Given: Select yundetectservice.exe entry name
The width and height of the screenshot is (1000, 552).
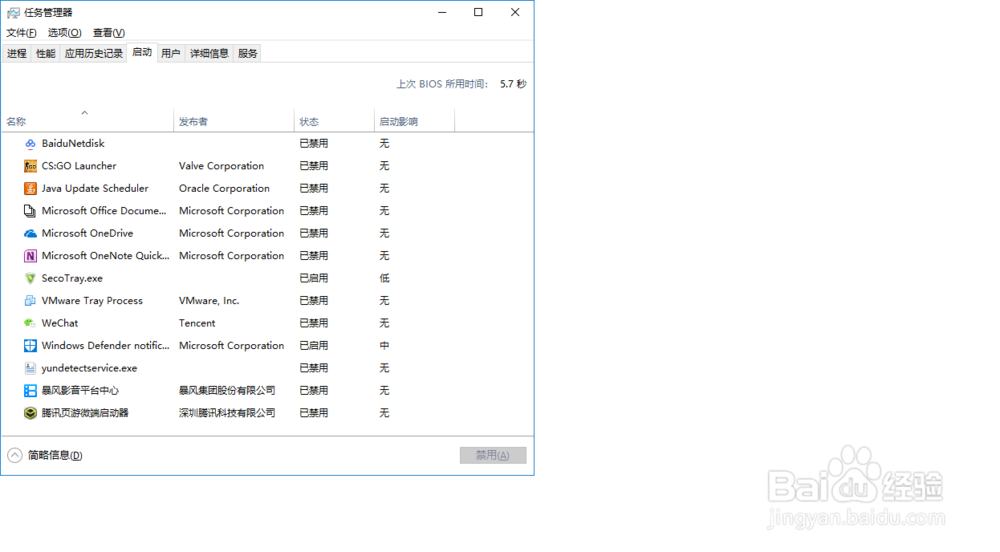Looking at the screenshot, I should click(x=89, y=368).
